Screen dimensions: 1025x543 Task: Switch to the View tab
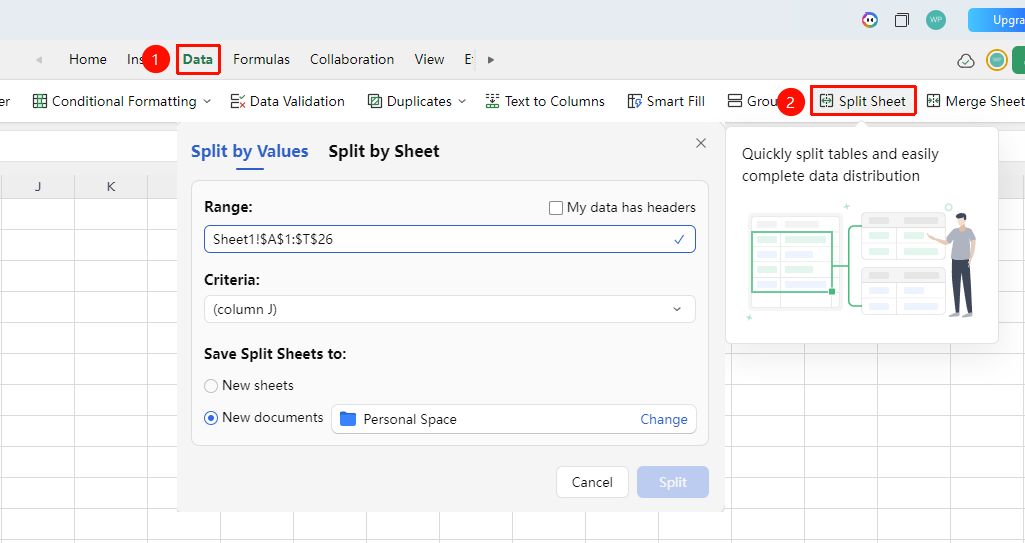click(429, 59)
